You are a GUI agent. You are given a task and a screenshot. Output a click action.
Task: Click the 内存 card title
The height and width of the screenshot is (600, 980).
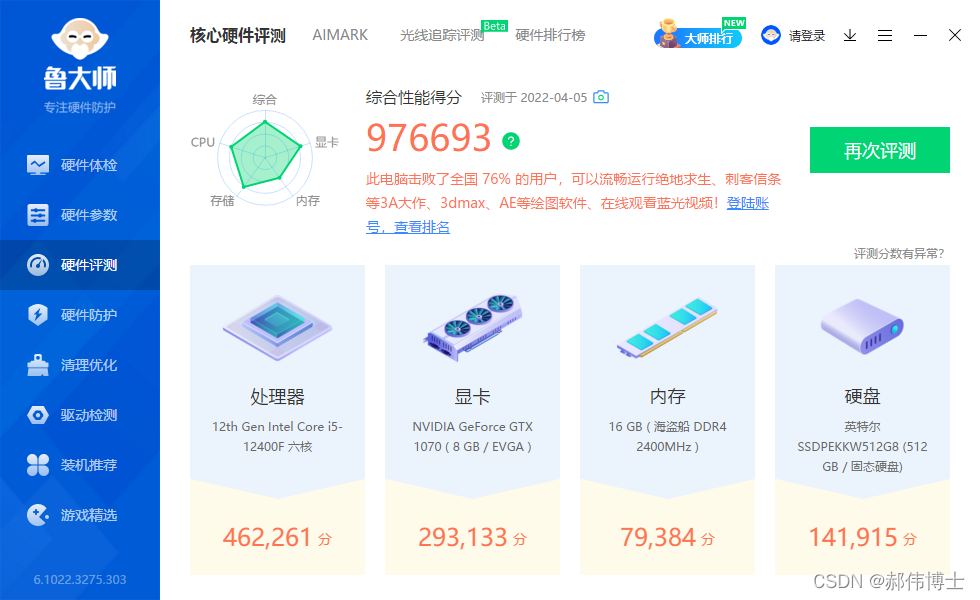[668, 396]
